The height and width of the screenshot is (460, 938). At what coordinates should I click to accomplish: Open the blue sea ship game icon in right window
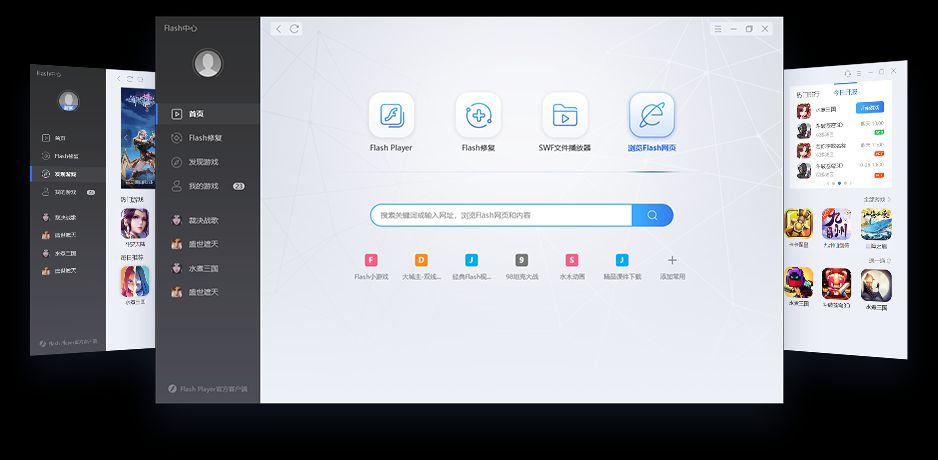click(x=876, y=224)
